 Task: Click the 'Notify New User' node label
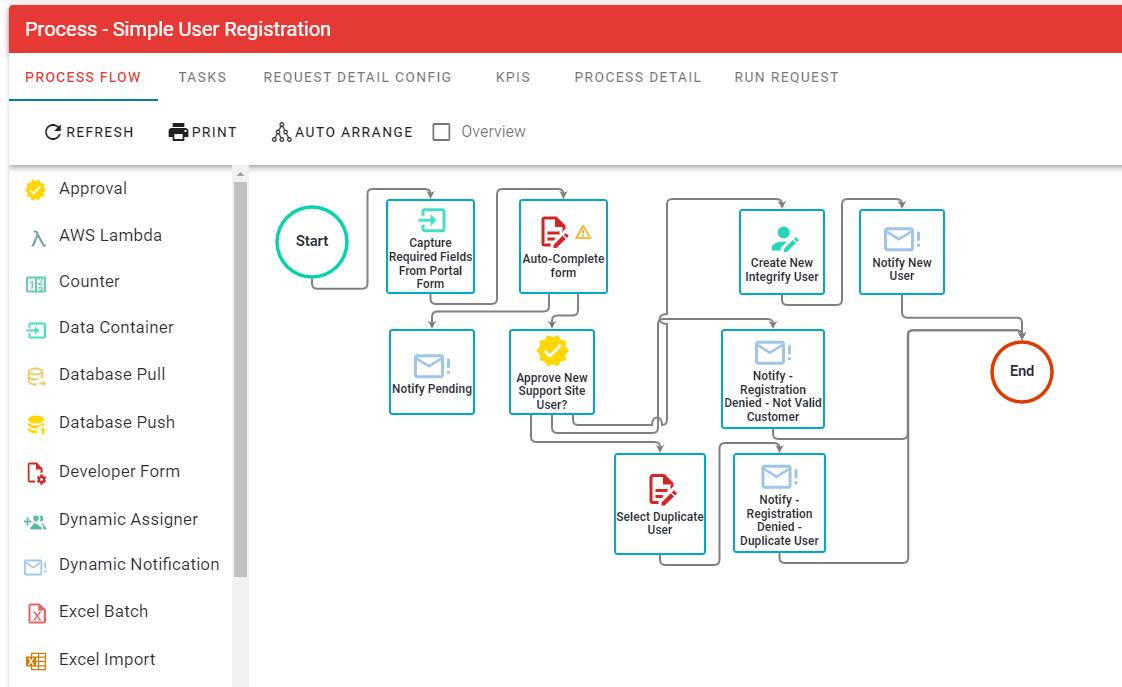tap(902, 269)
